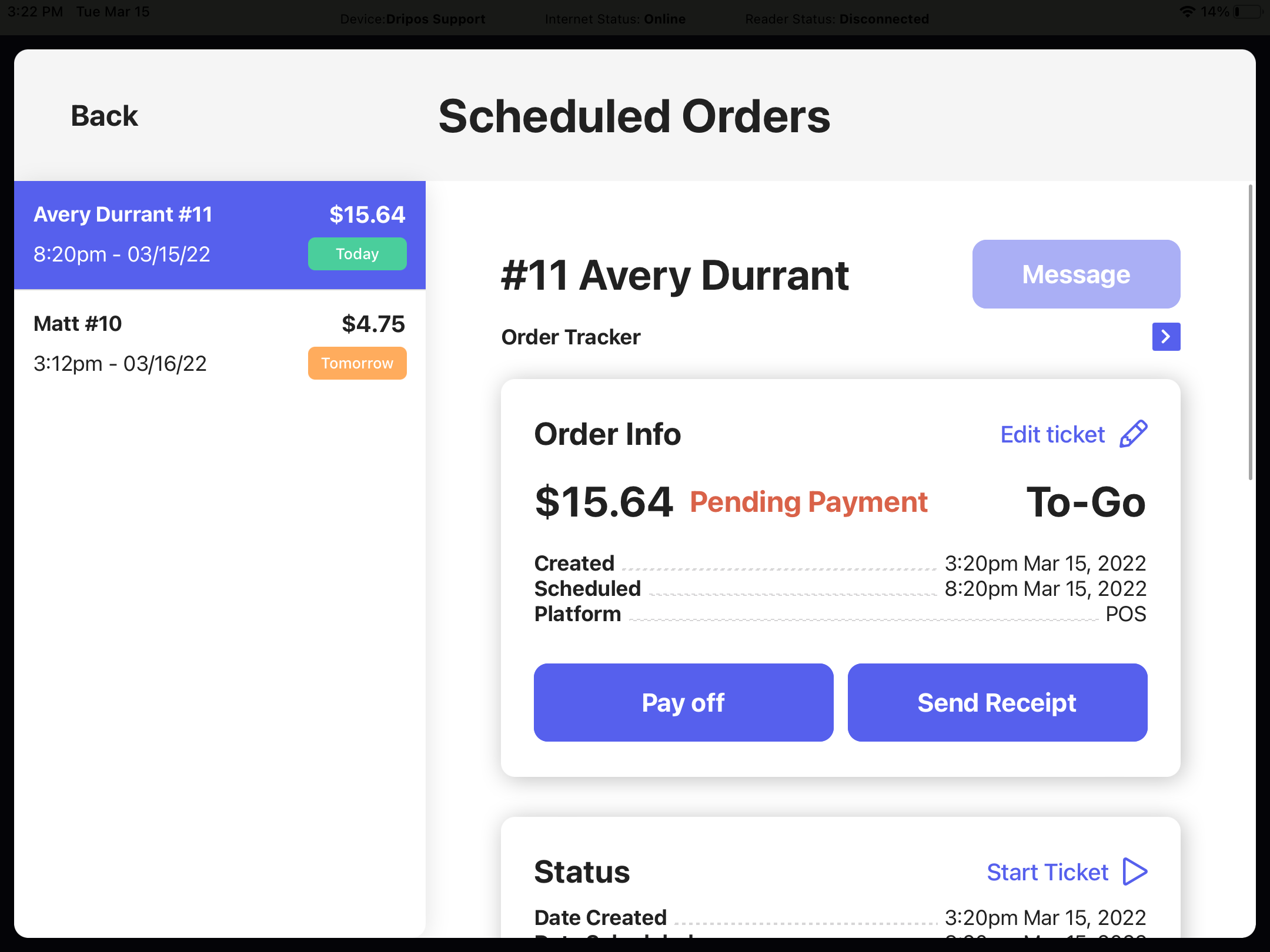Click the play triangle icon for Start Ticket
Image resolution: width=1270 pixels, height=952 pixels.
point(1135,871)
